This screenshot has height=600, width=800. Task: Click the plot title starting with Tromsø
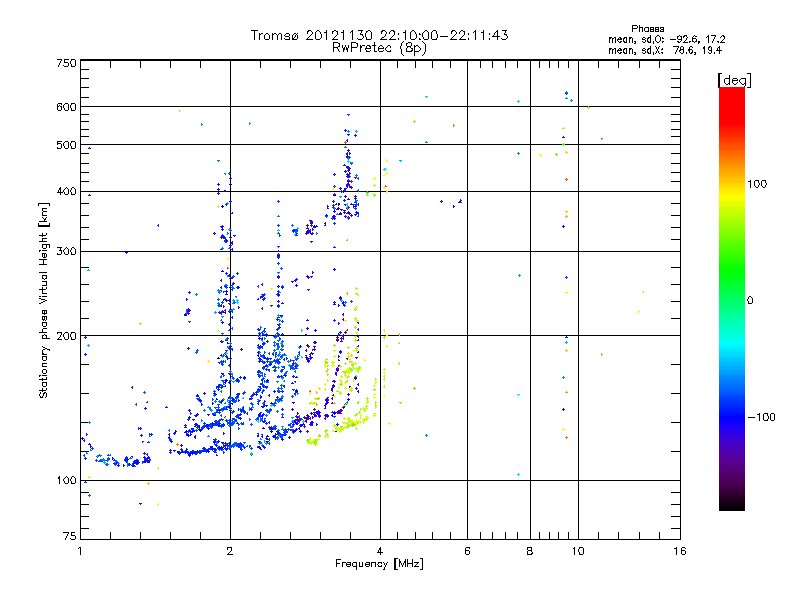pos(379,35)
